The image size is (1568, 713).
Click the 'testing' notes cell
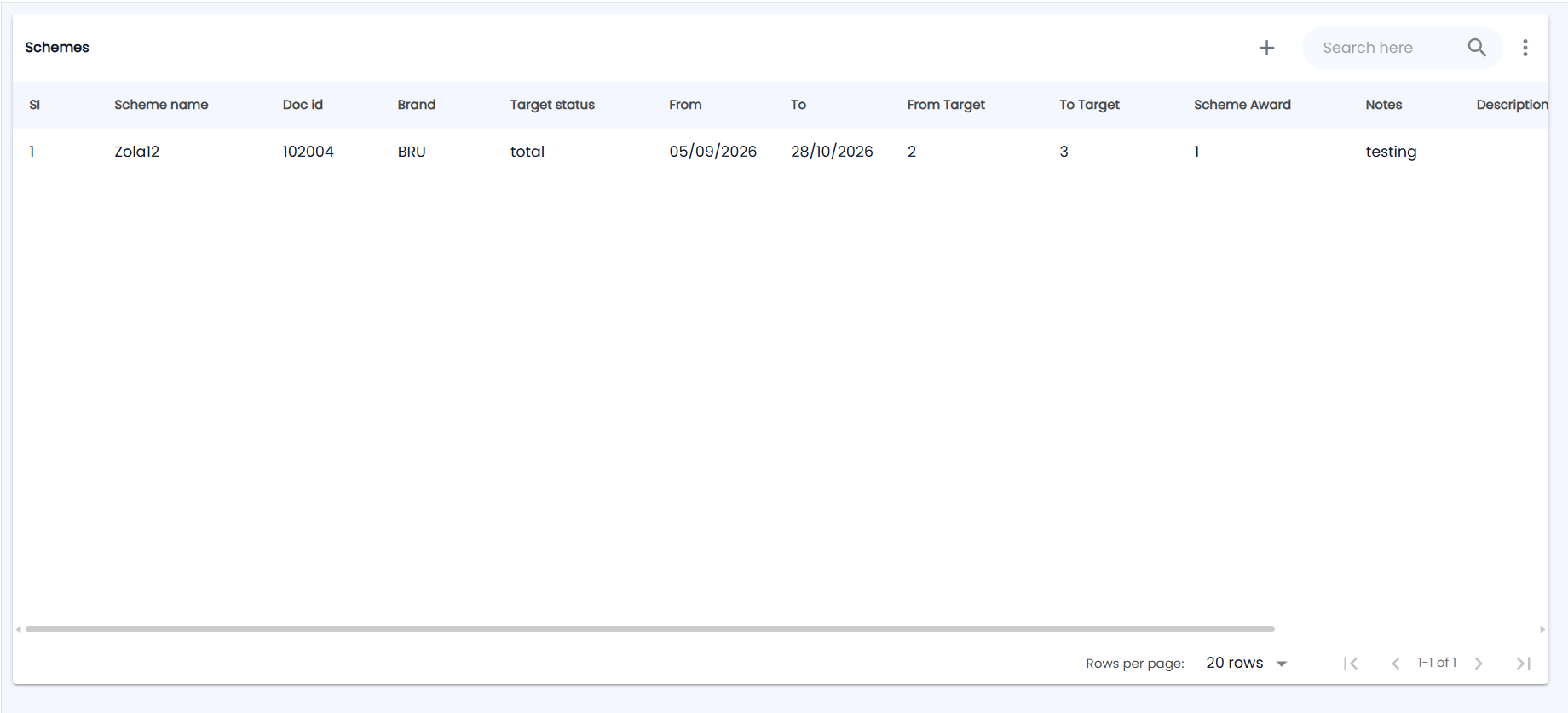1391,152
